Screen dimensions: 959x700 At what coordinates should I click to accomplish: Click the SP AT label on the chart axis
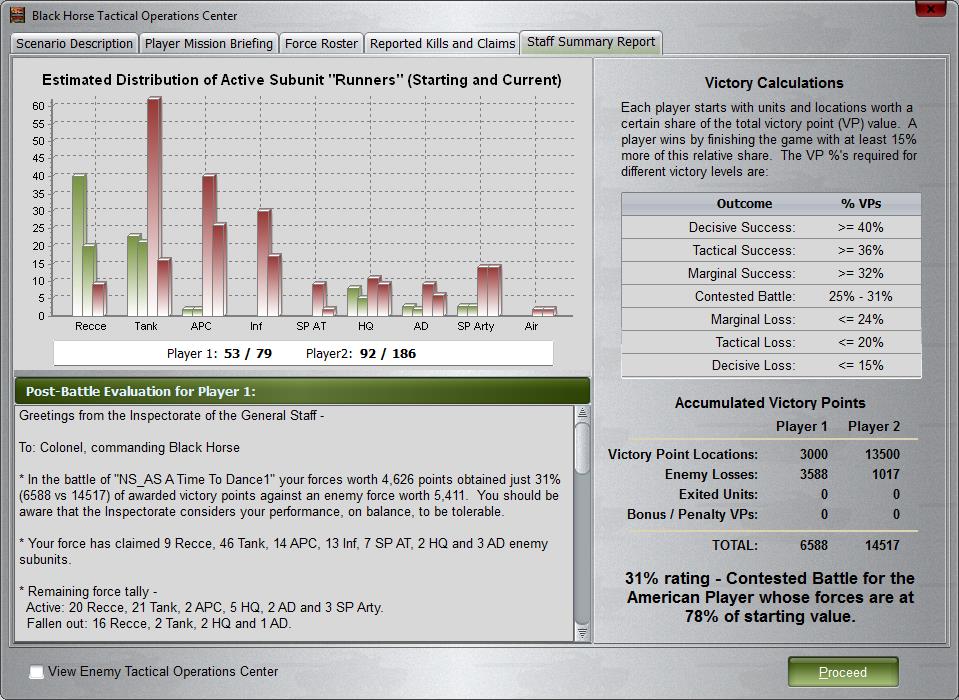311,326
